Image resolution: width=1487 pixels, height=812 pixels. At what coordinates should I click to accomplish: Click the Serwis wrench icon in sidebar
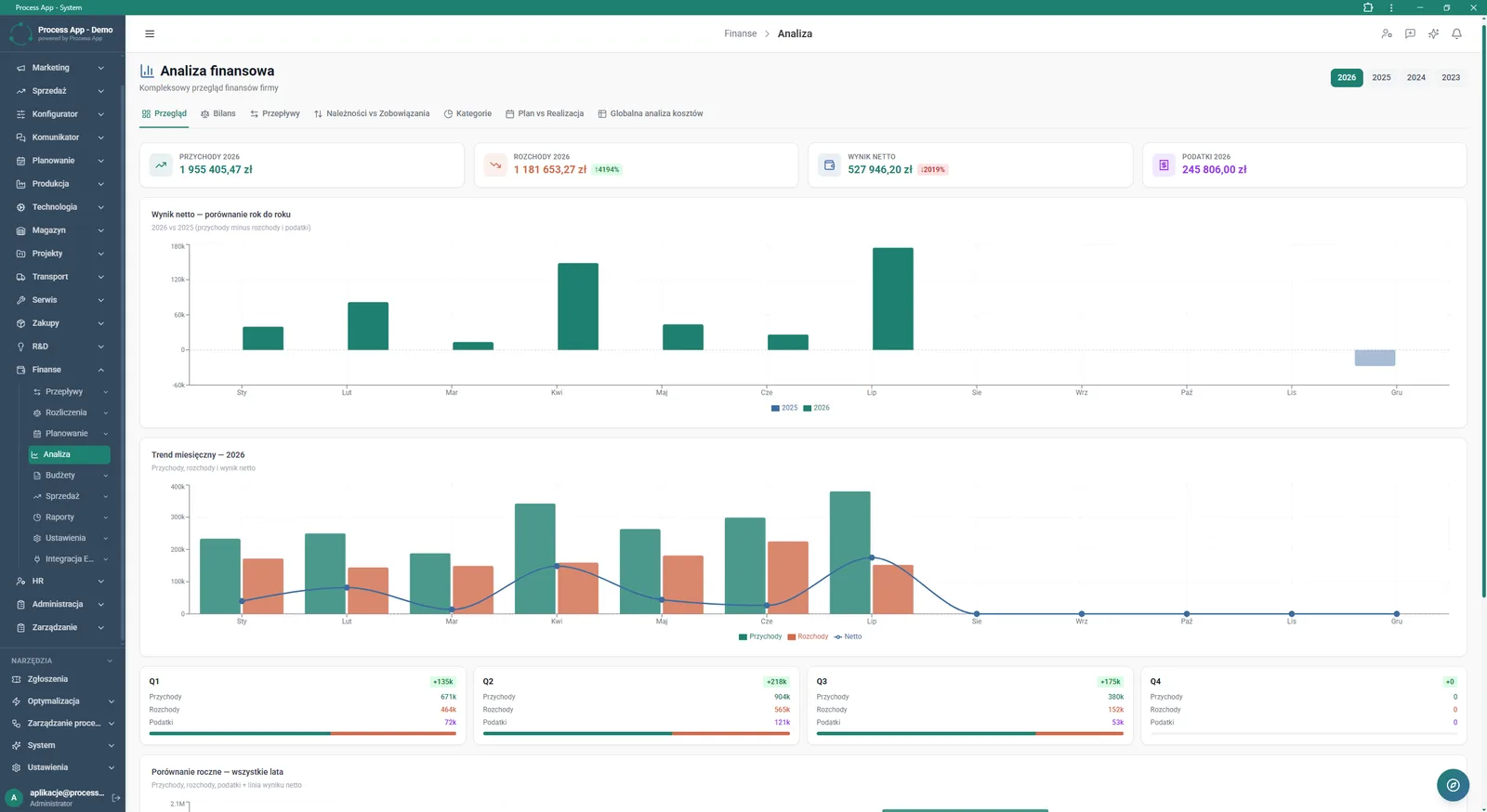[20, 300]
